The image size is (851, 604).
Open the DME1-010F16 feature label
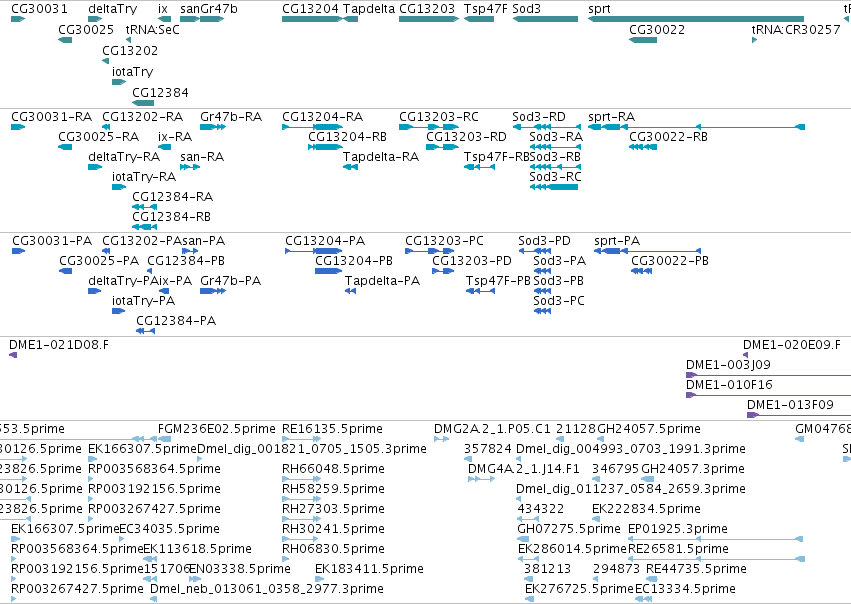(729, 385)
